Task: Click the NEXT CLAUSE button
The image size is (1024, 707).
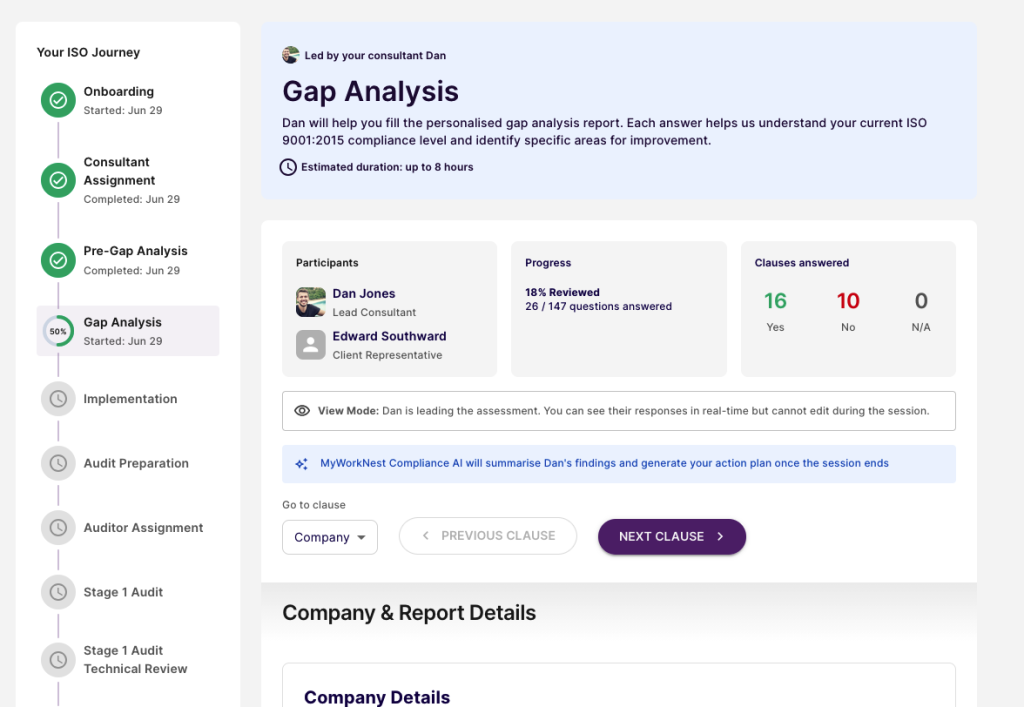Action: click(672, 537)
